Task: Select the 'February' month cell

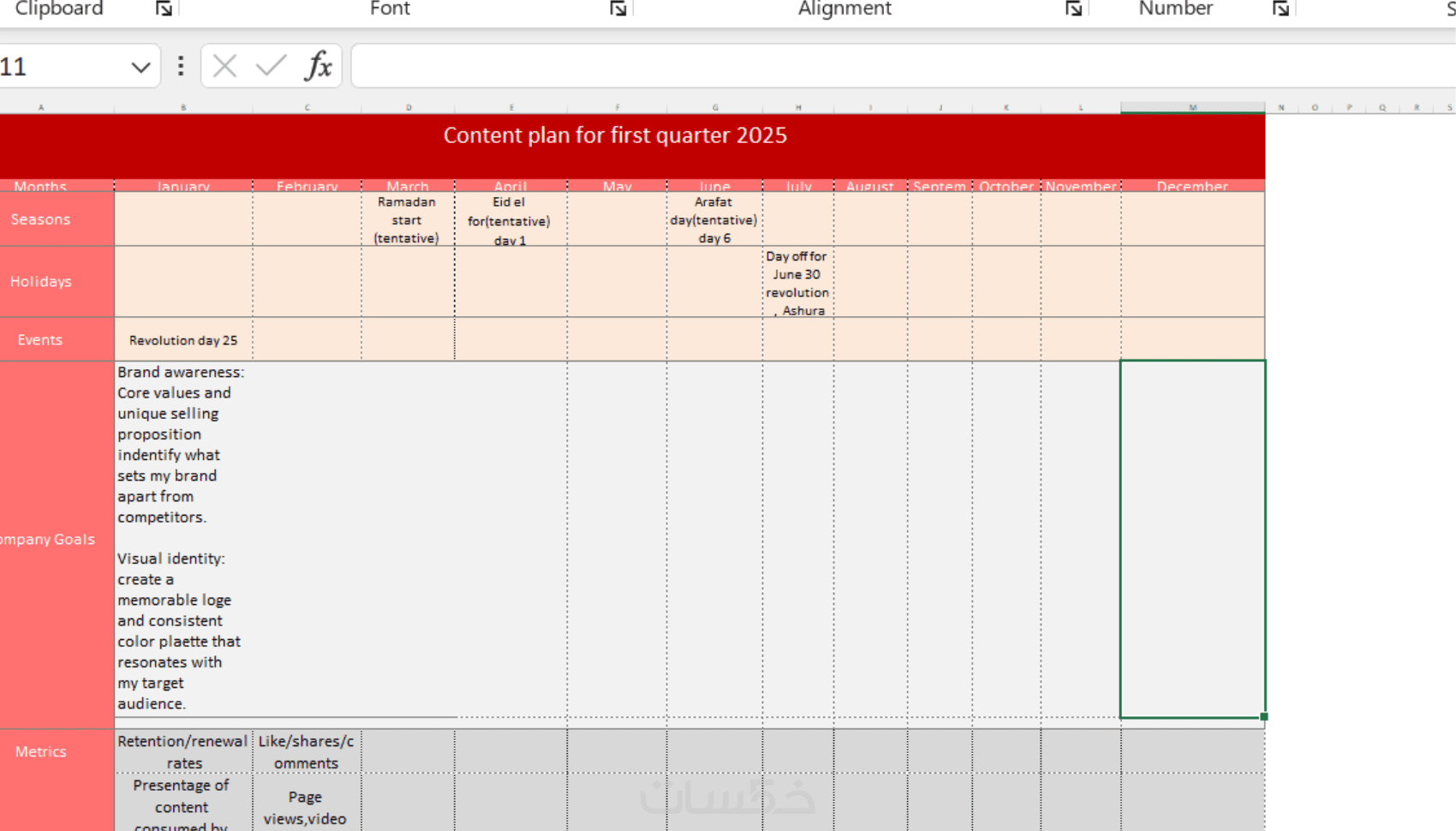Action: tap(307, 186)
